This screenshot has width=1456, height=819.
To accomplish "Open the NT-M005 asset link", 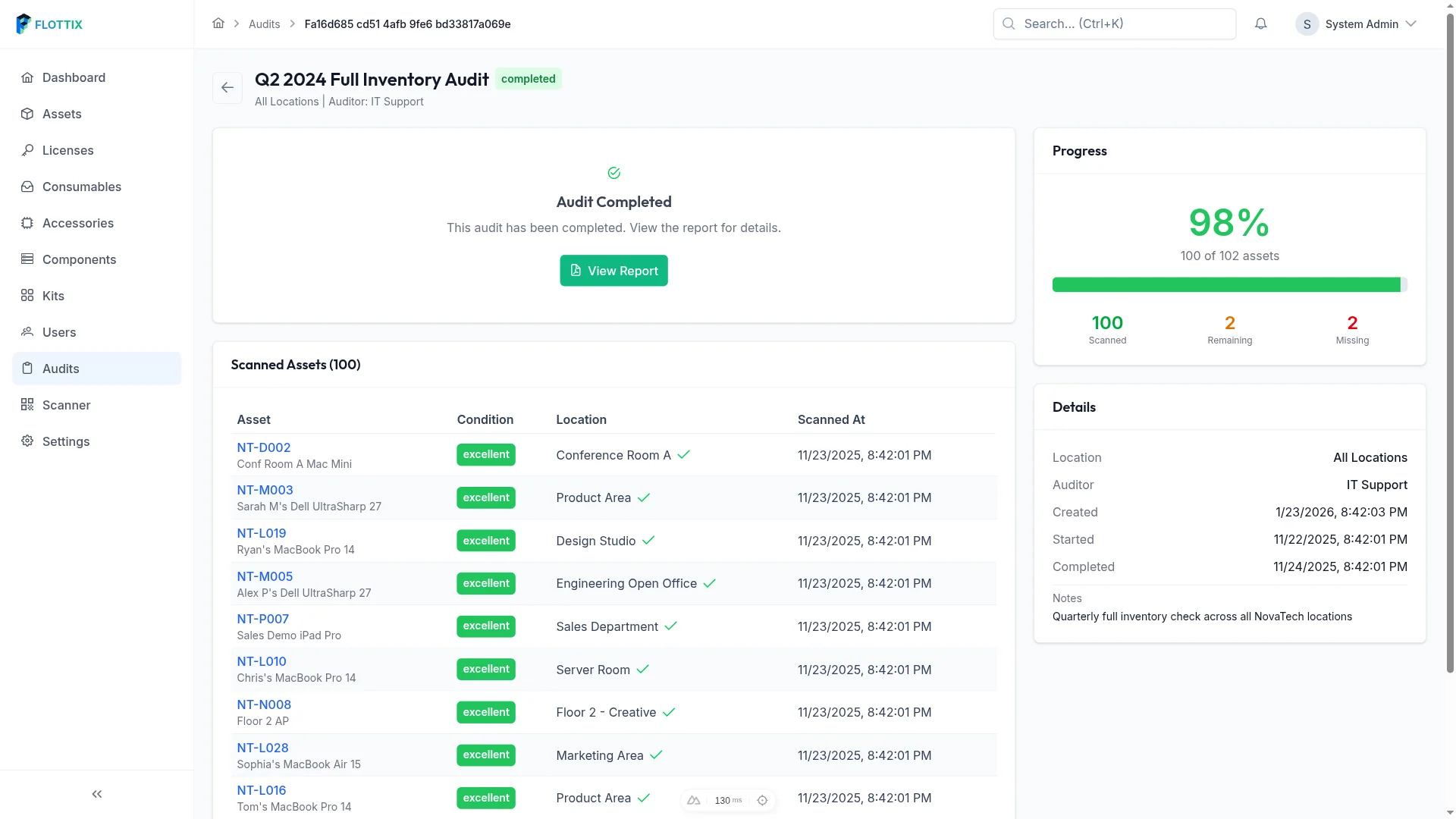I will 265,576.
